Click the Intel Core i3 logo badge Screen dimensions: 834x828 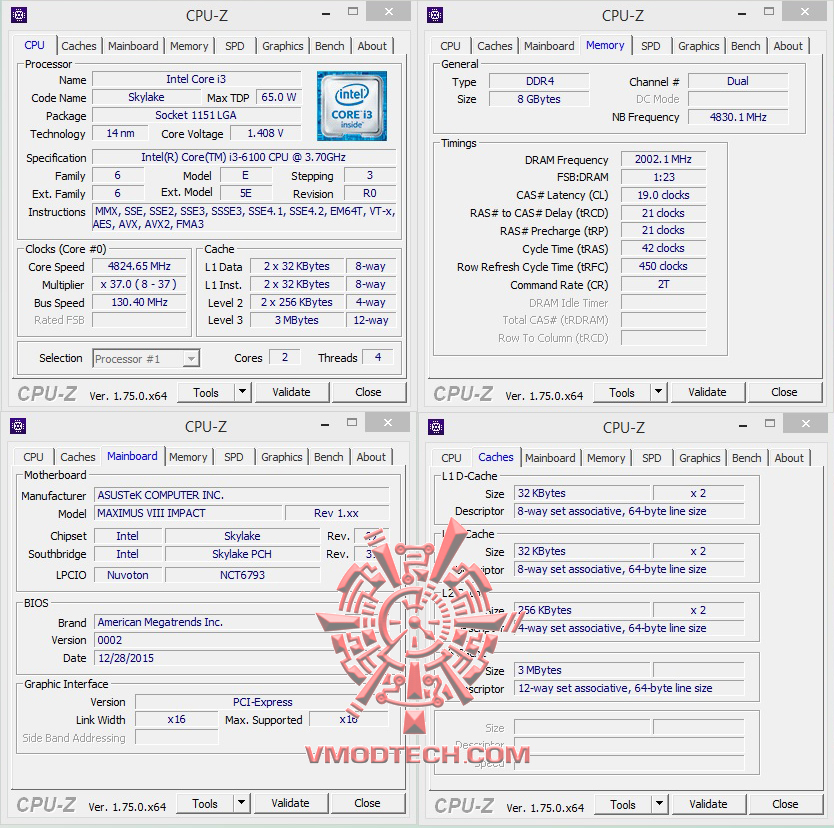[x=352, y=106]
